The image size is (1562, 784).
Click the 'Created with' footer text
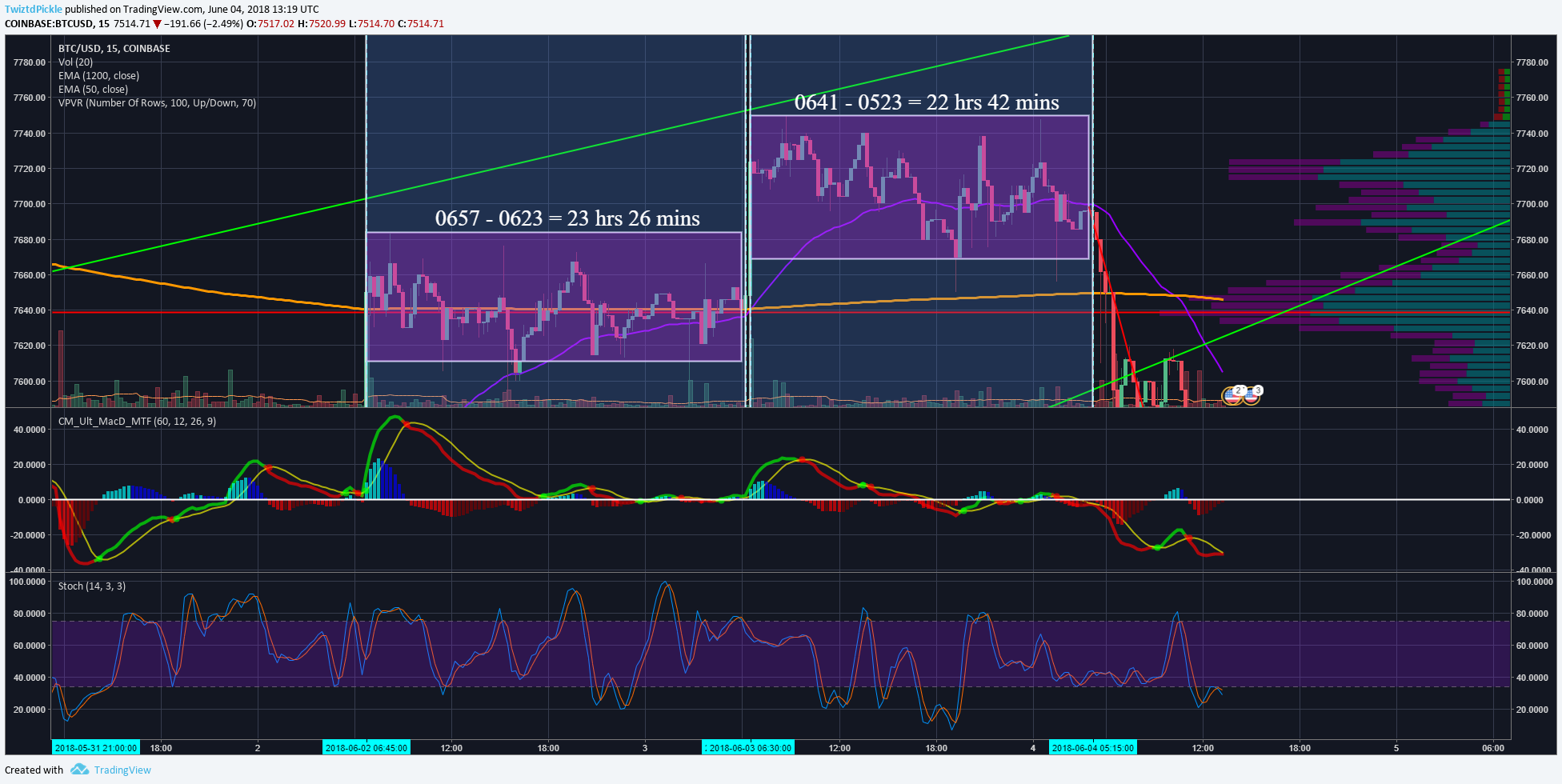point(34,770)
